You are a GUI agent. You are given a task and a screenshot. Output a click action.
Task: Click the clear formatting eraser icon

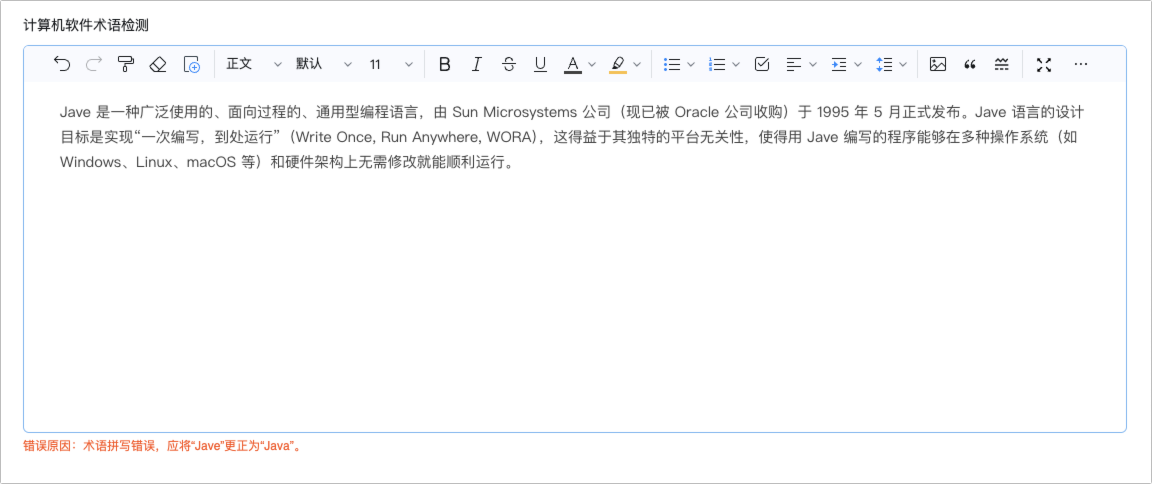pos(158,64)
